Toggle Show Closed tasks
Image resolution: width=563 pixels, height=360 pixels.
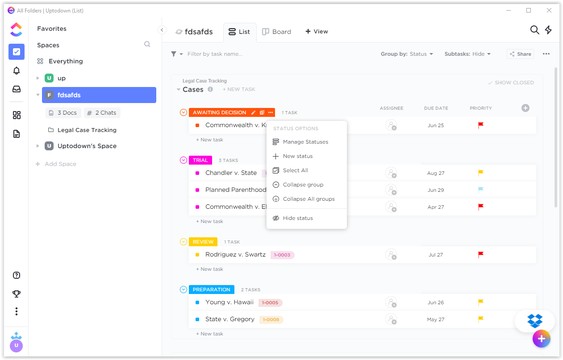point(511,83)
